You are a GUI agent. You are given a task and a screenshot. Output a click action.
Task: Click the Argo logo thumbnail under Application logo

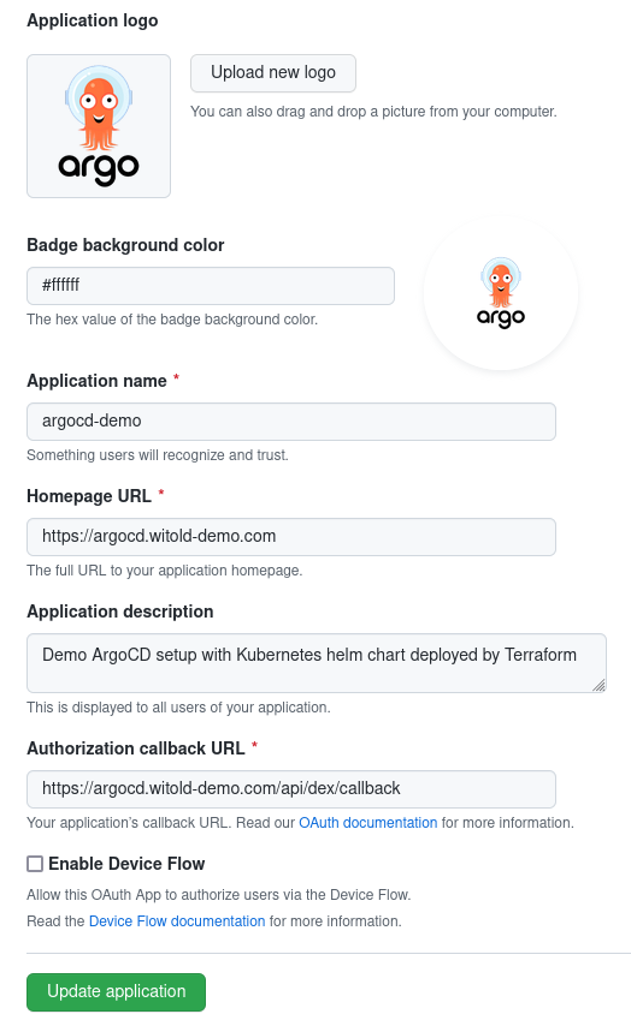click(99, 126)
